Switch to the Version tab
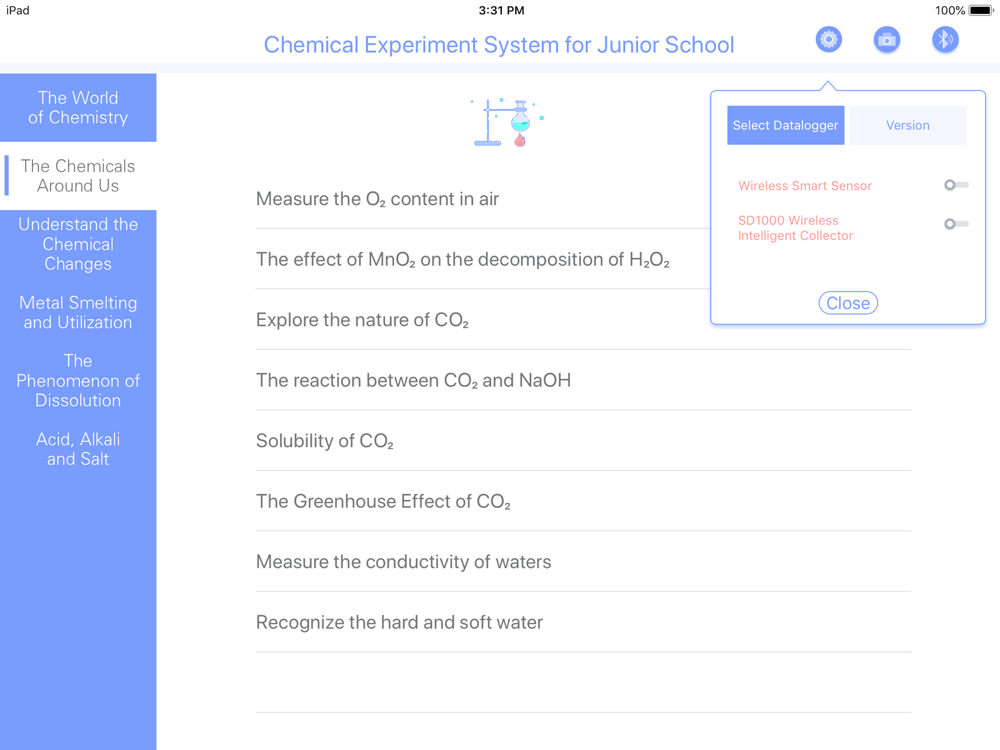The height and width of the screenshot is (750, 1000). pyautogui.click(x=908, y=125)
